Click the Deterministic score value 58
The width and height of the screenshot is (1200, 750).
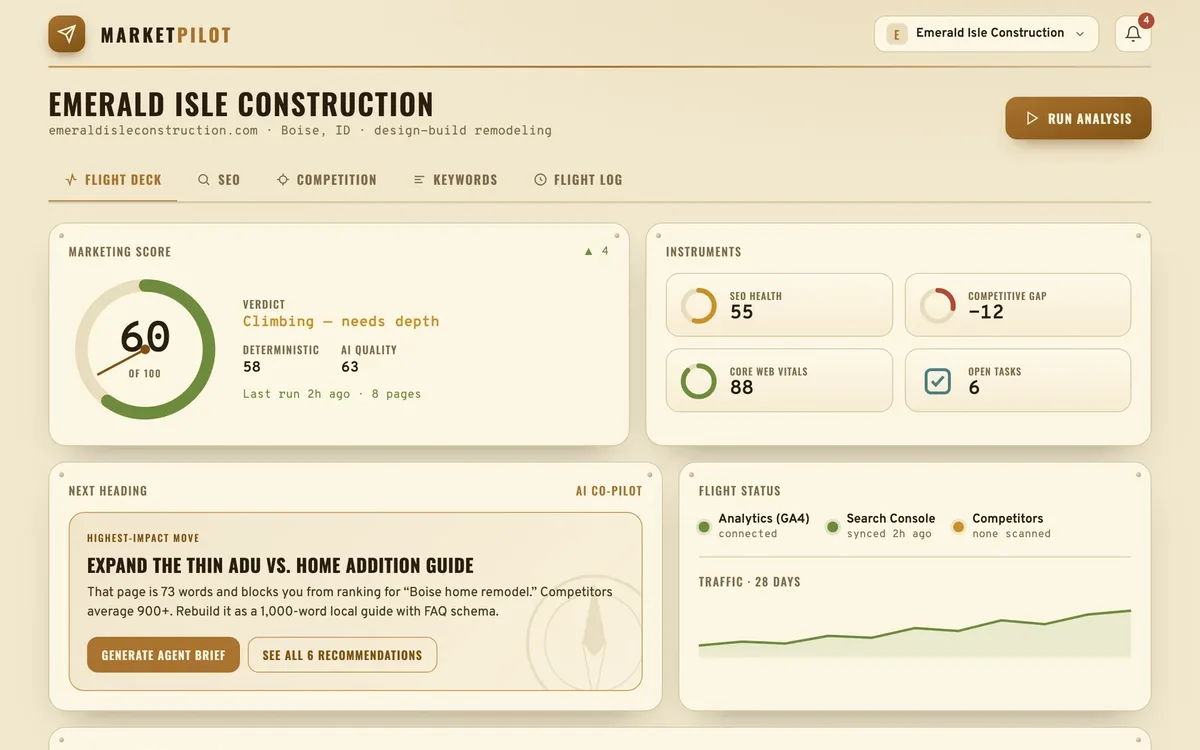click(252, 367)
